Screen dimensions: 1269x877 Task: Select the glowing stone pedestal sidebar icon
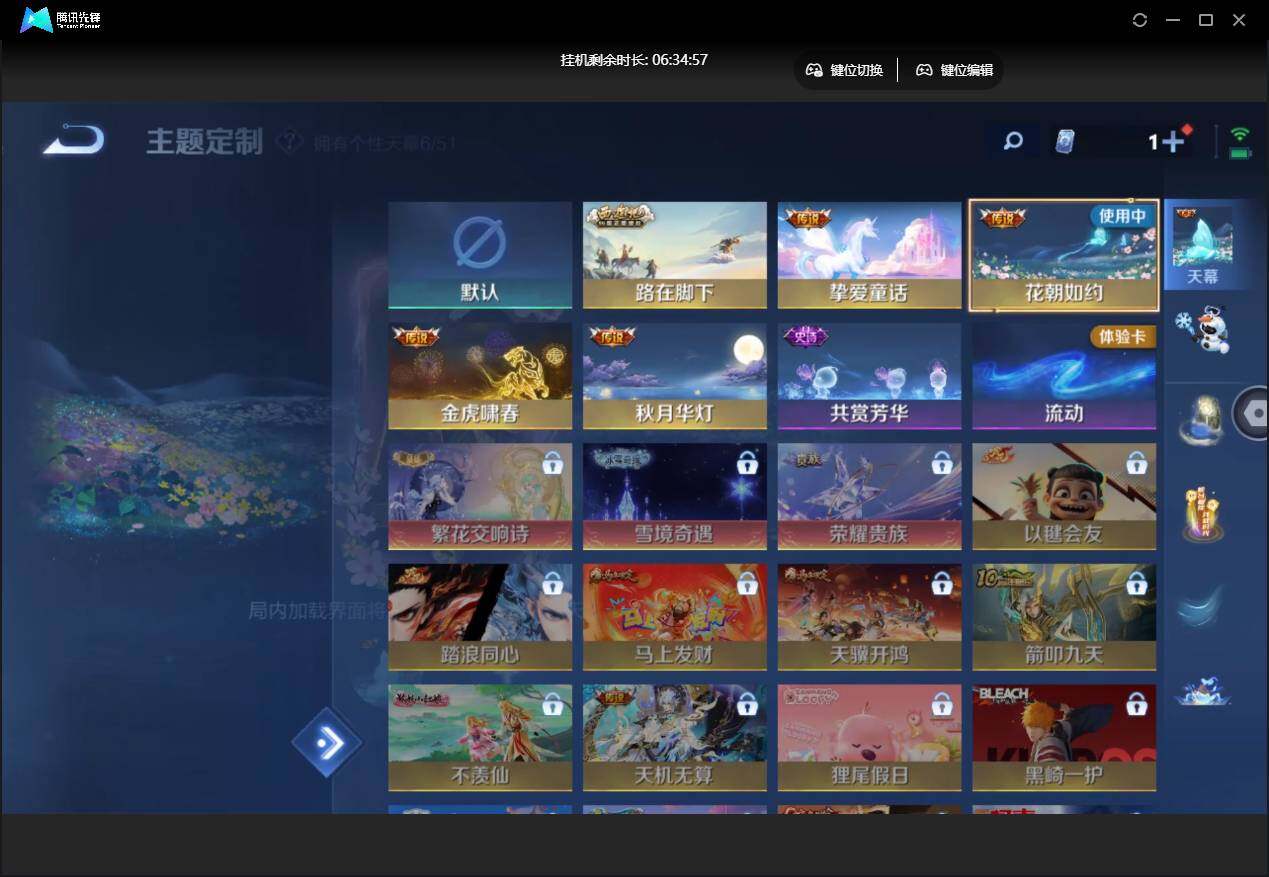point(1202,420)
